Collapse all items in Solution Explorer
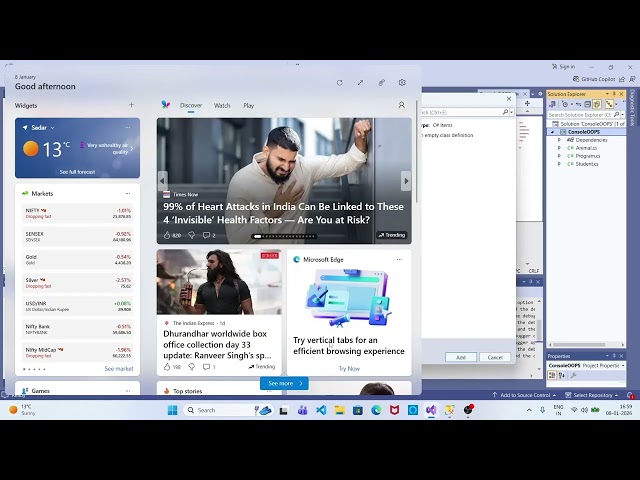This screenshot has height=480, width=640. pos(587,104)
